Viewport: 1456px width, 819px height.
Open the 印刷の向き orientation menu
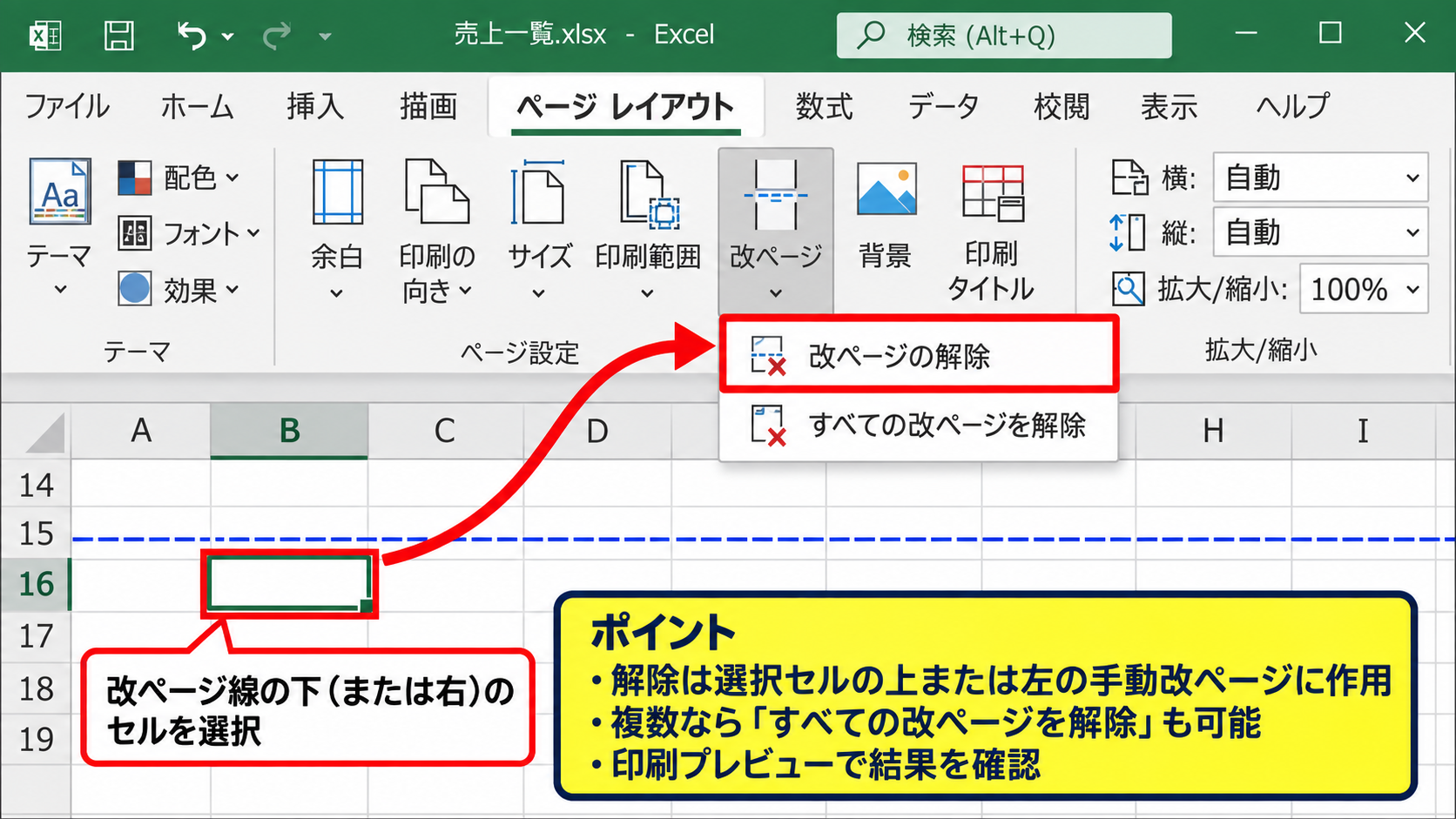(437, 230)
